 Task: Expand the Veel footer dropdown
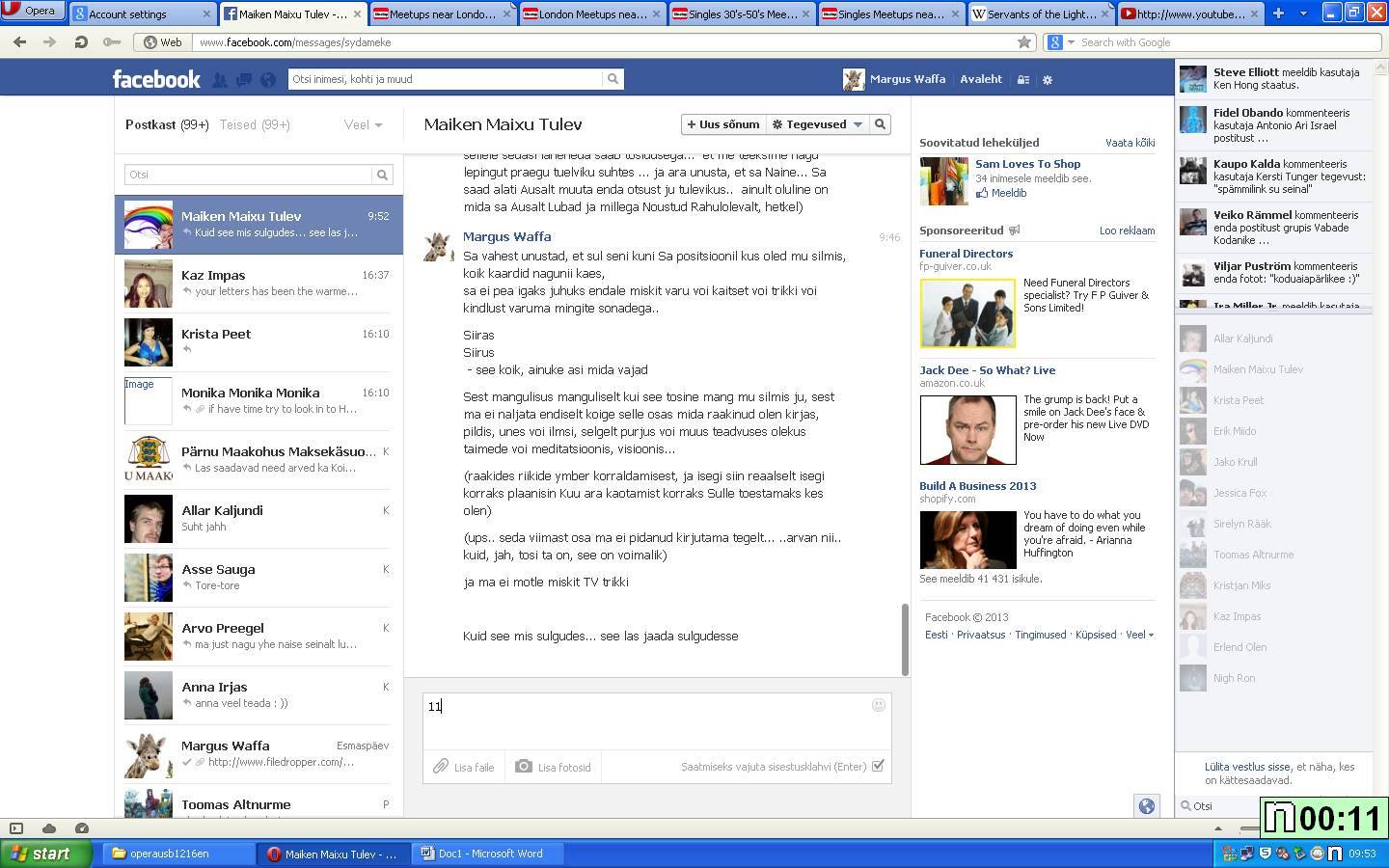1139,635
